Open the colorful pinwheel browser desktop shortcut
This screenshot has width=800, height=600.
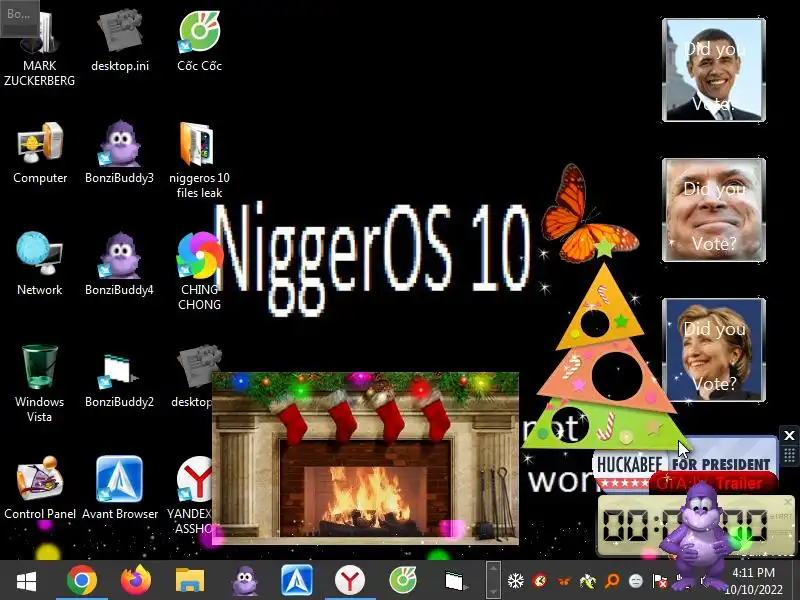[199, 270]
